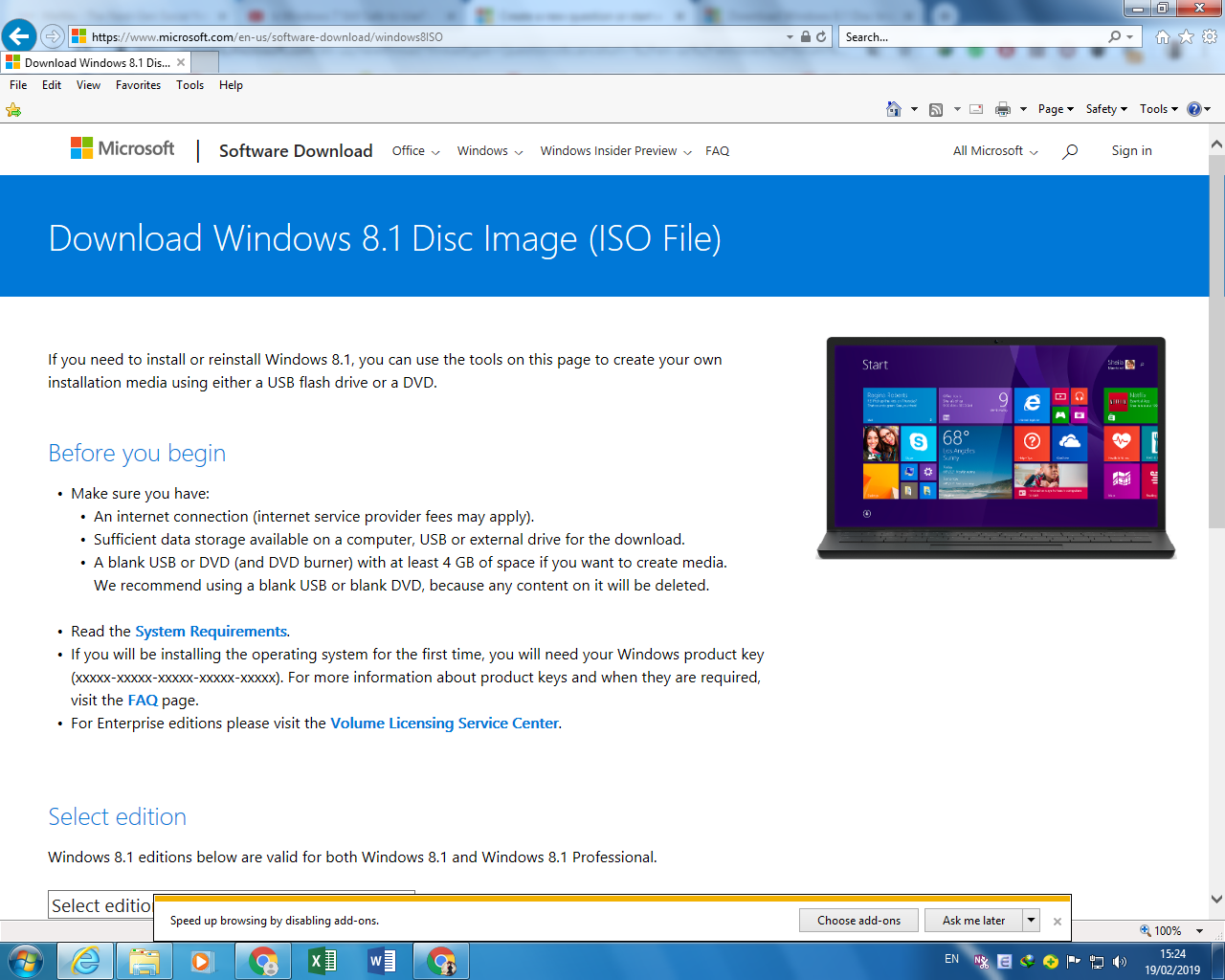
Task: Expand the Windows navigation dropdown
Action: coord(490,151)
